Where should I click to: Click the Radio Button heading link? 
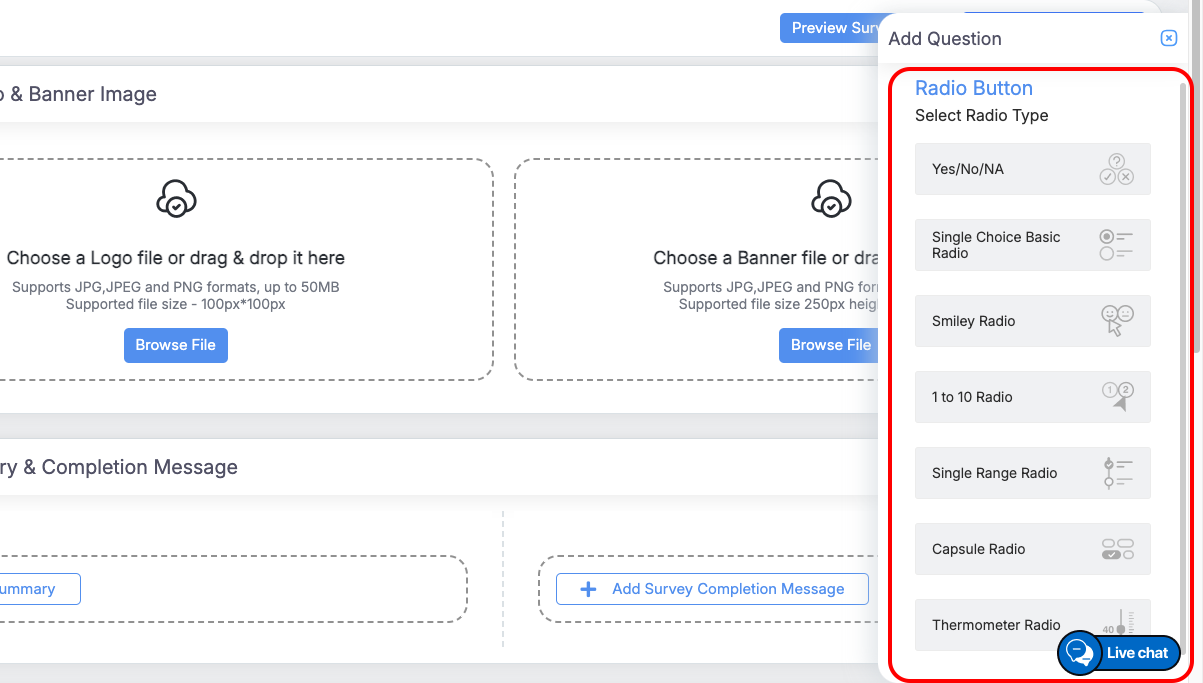(973, 88)
